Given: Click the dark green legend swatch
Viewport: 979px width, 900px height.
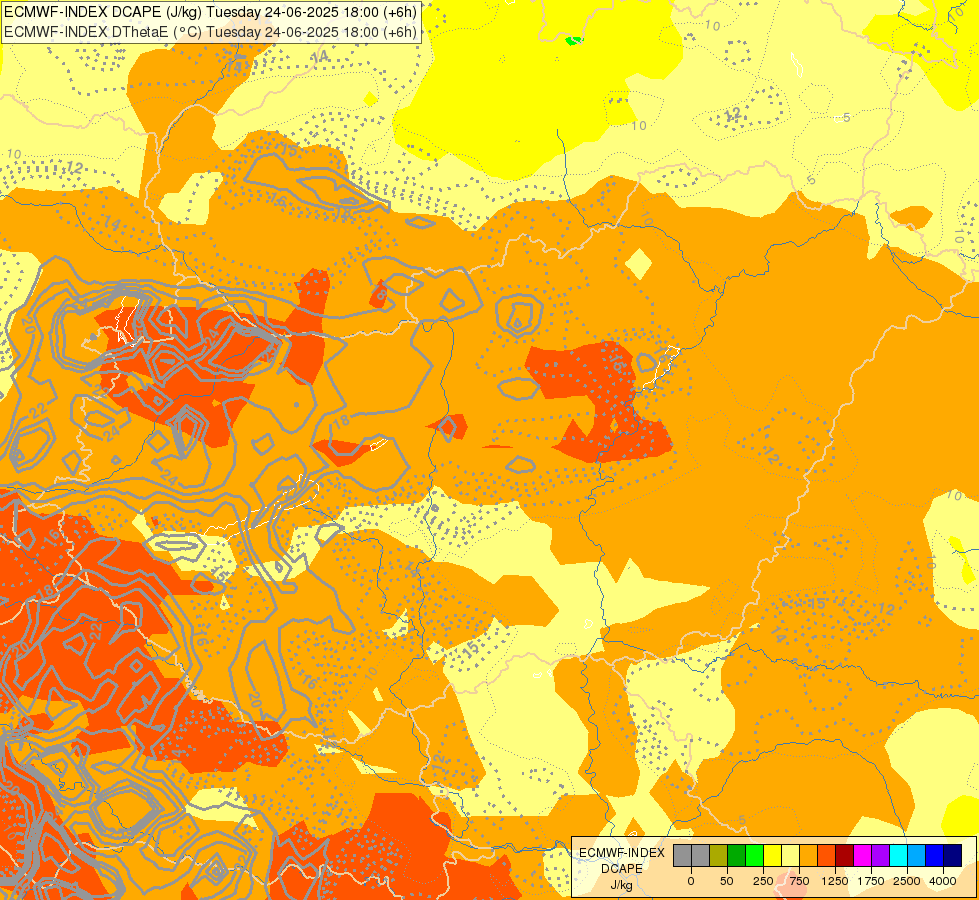Looking at the screenshot, I should click(737, 855).
